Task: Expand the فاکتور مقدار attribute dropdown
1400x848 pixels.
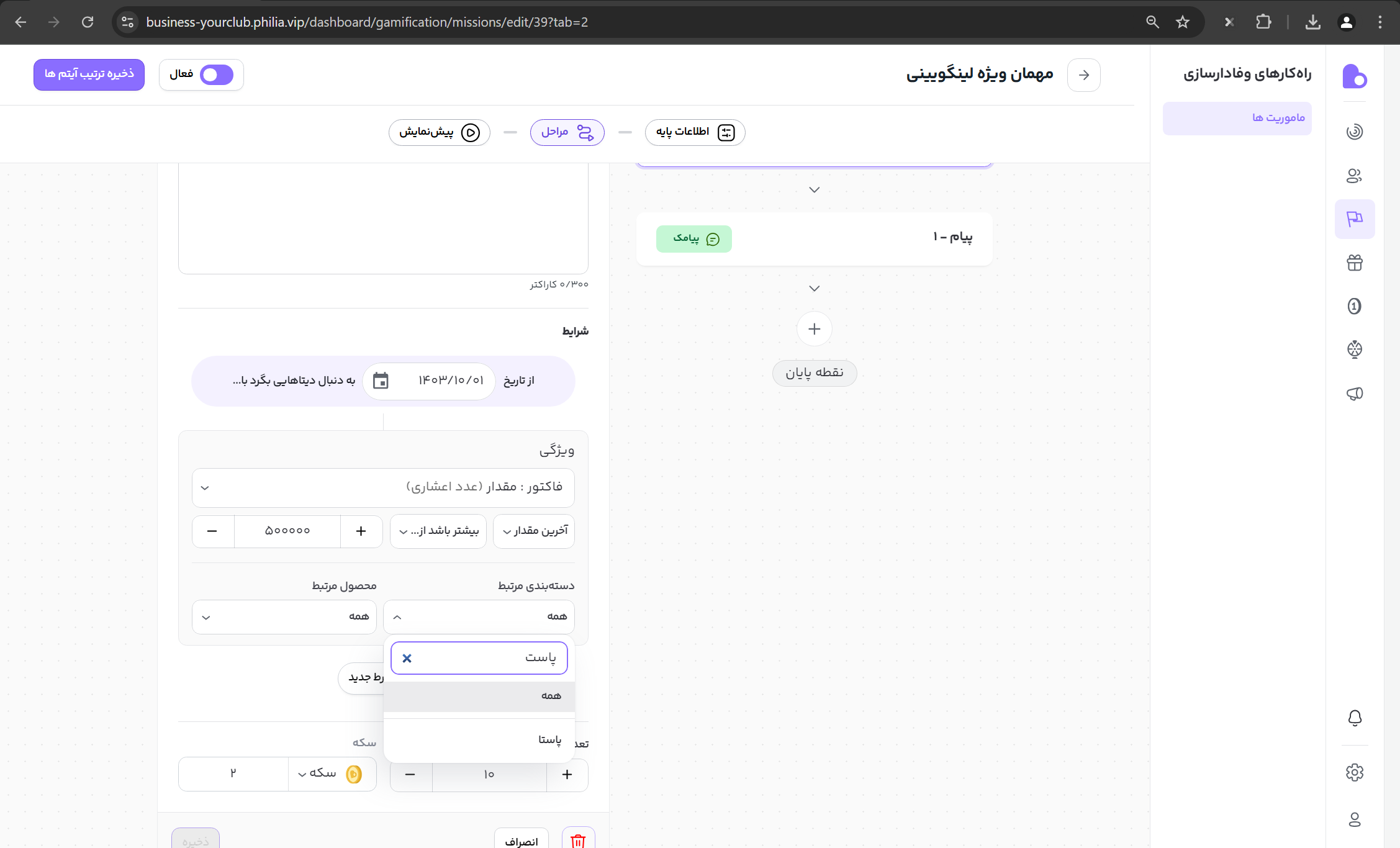Action: pyautogui.click(x=383, y=487)
